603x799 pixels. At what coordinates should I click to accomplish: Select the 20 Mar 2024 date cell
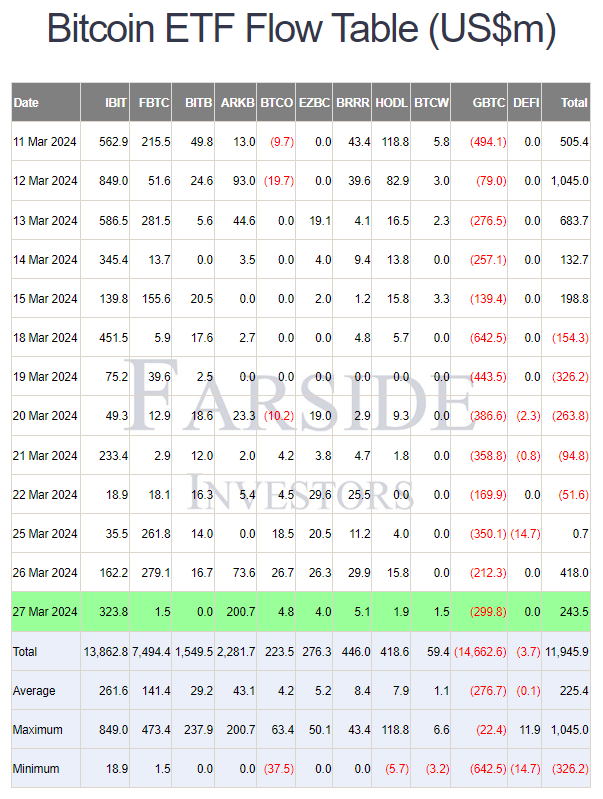tap(45, 416)
